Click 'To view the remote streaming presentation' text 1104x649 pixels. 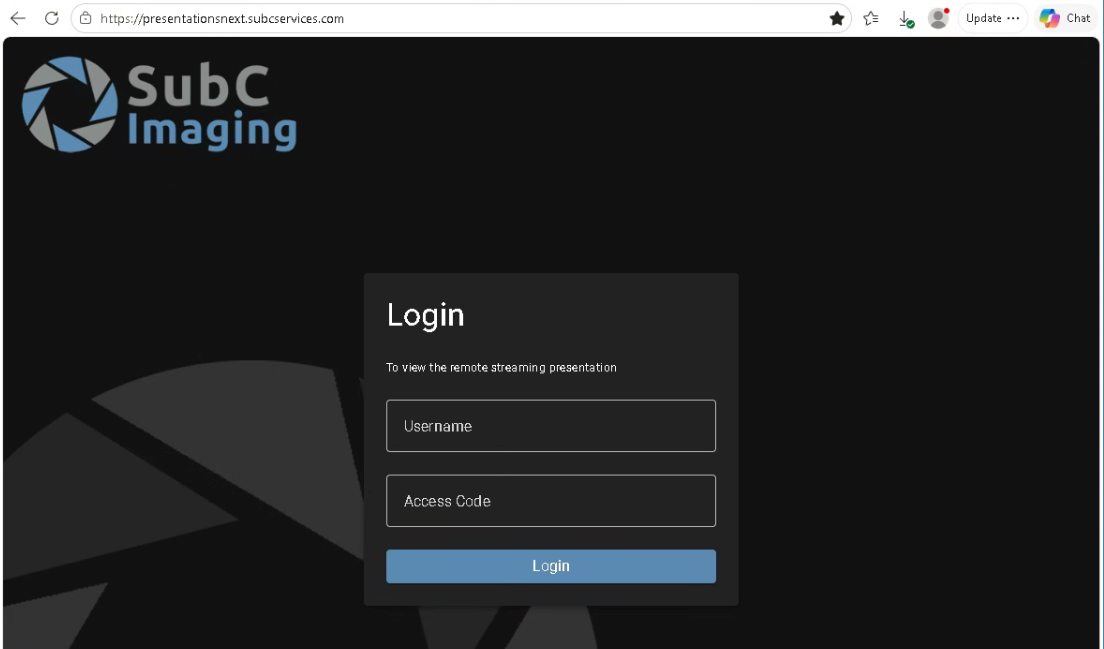tap(501, 367)
